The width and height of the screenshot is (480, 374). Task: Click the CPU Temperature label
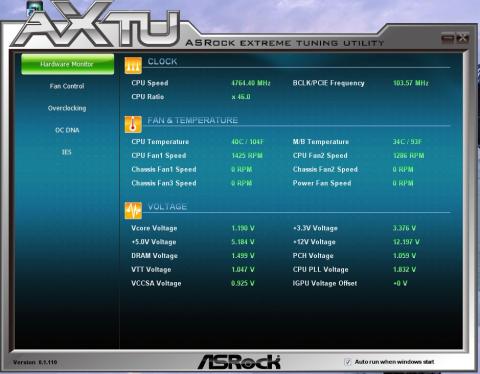(x=160, y=142)
